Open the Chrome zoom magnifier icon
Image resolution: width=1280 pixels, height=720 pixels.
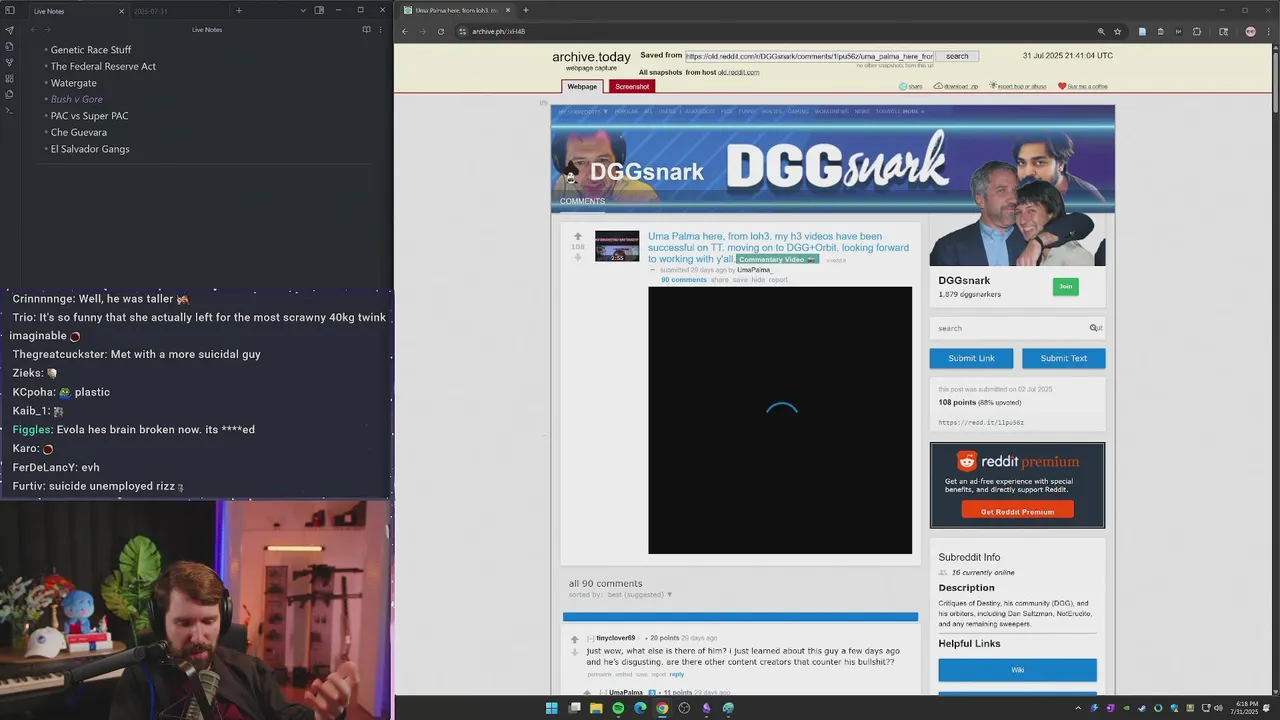click(1101, 31)
